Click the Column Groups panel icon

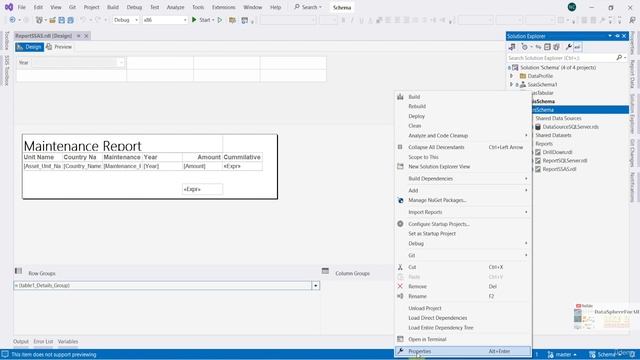325,271
